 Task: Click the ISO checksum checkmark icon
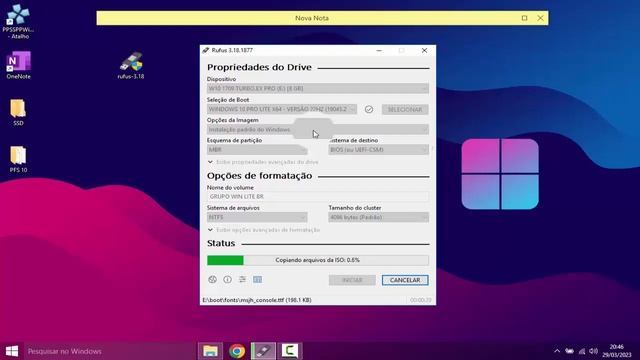[369, 109]
